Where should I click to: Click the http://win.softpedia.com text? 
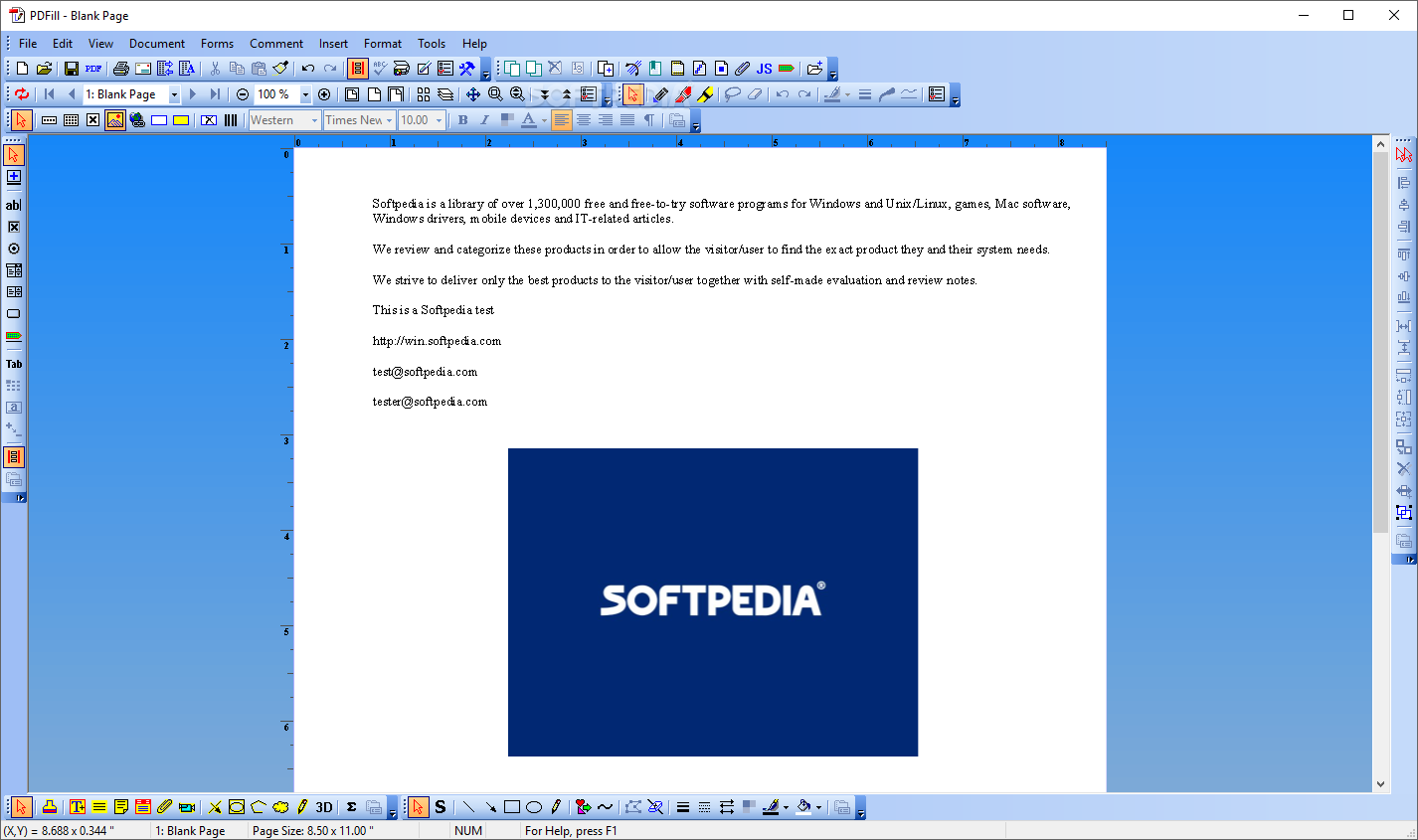pos(437,341)
